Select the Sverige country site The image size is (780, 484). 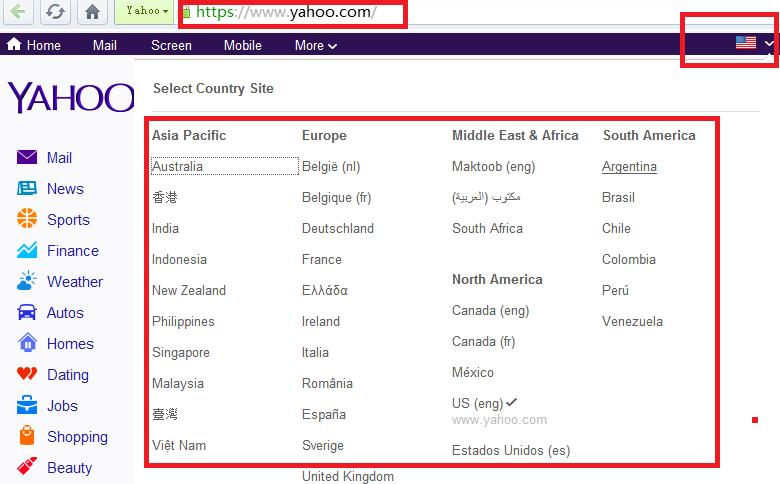(322, 446)
